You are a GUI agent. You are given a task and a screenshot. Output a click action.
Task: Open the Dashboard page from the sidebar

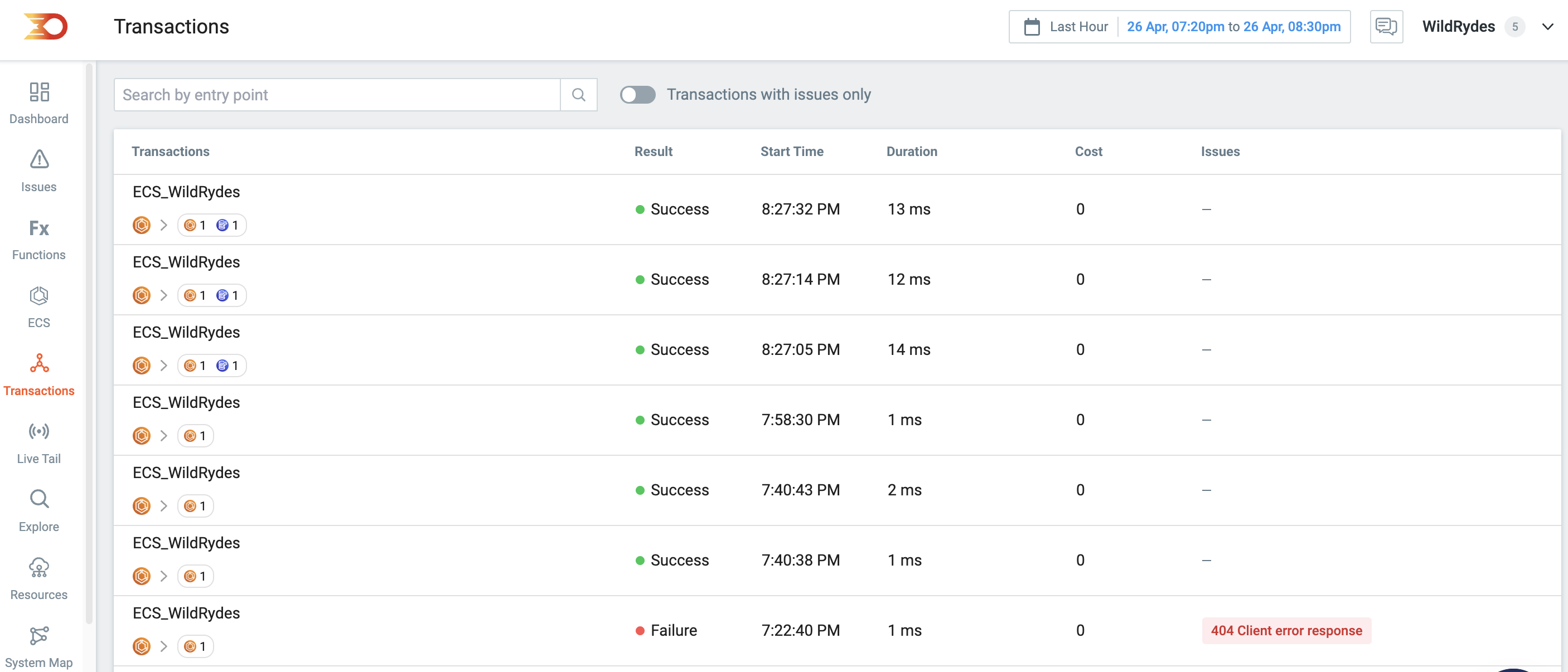coord(39,104)
